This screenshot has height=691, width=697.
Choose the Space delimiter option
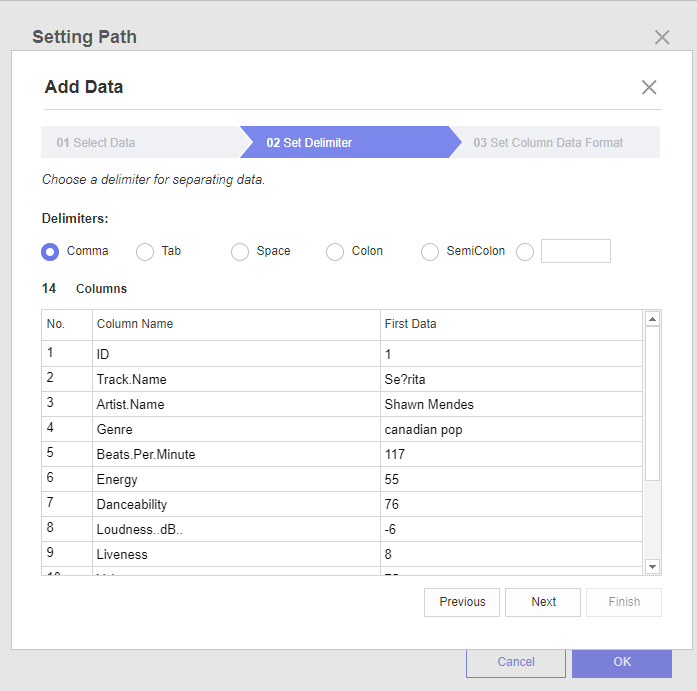coord(240,252)
